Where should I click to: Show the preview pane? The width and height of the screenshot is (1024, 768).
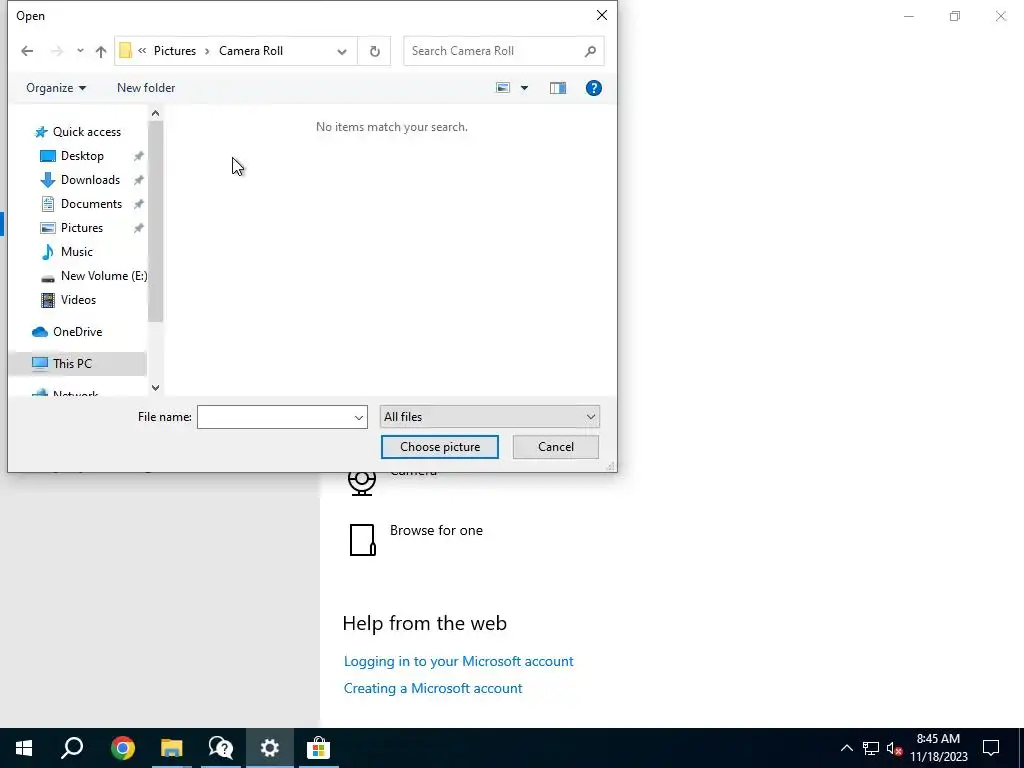(558, 88)
